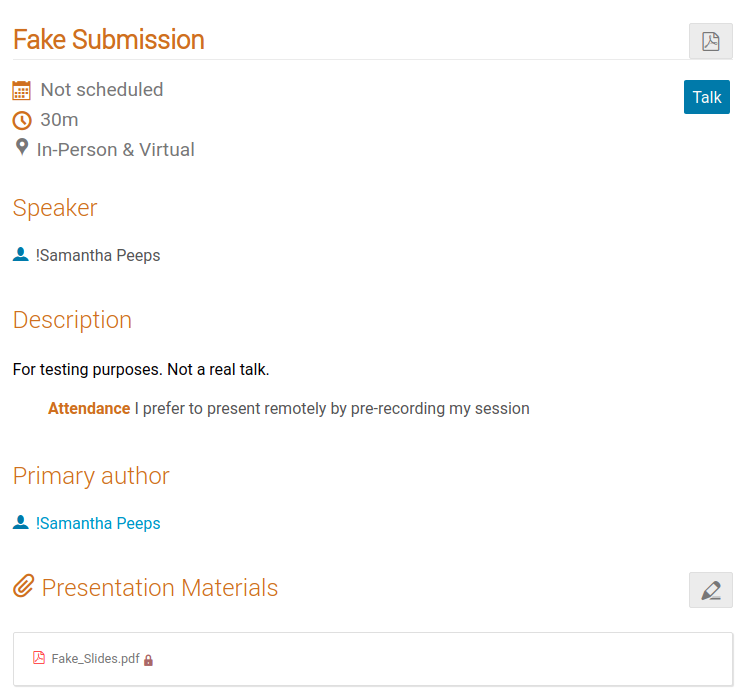This screenshot has height=698, width=744.
Task: Click the In-Person & Virtual location text
Action: [x=116, y=150]
